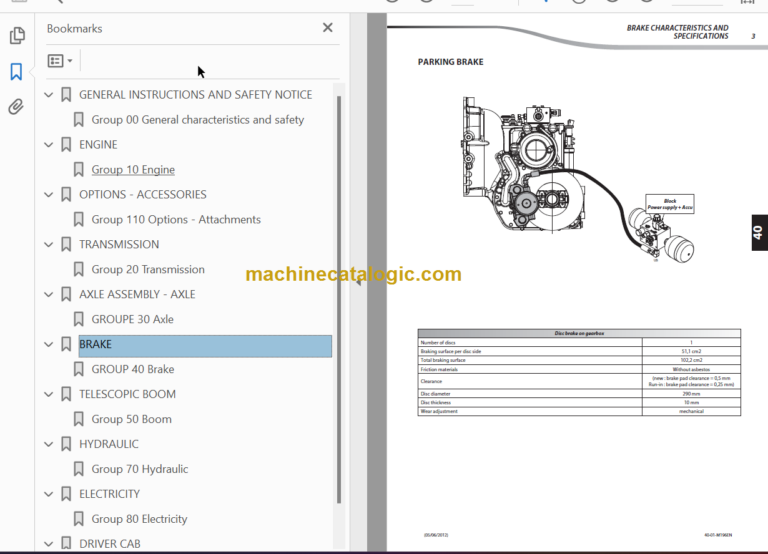The width and height of the screenshot is (768, 554).
Task: Collapse the ENGINE bookmark group
Action: click(x=48, y=145)
